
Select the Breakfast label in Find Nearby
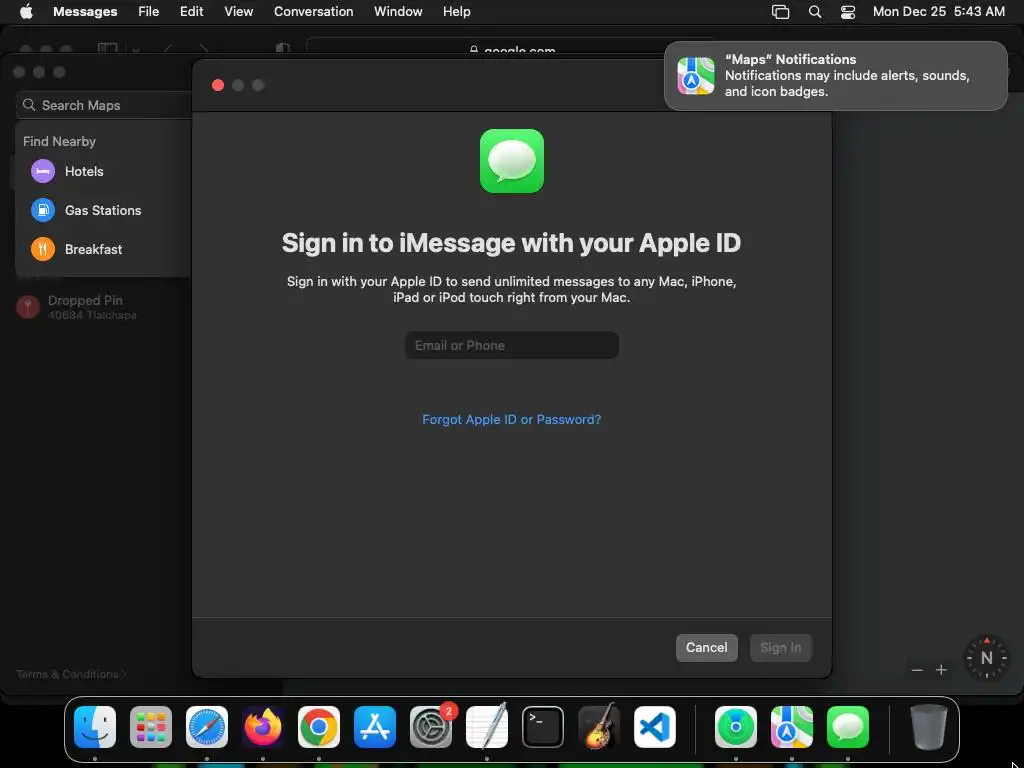(x=93, y=249)
